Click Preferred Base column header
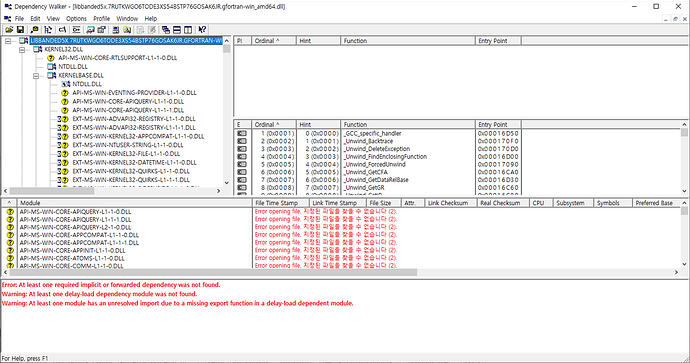This screenshot has height=363, width=690. pyautogui.click(x=657, y=203)
